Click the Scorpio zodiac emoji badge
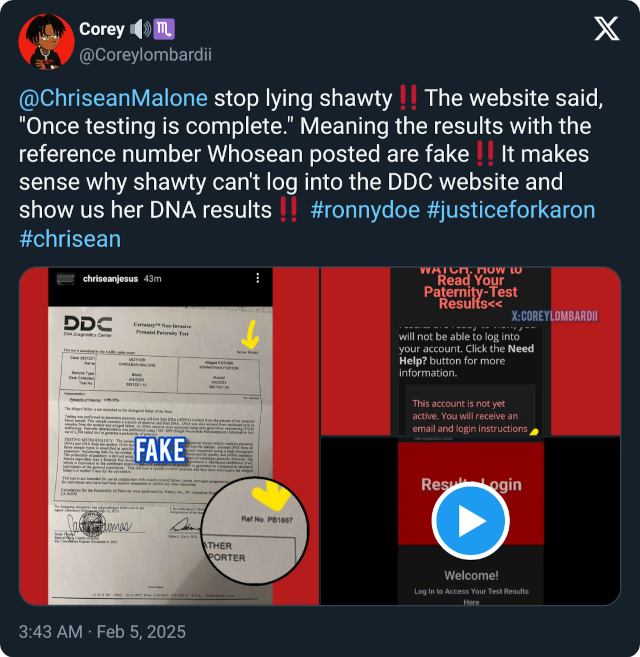 coord(164,29)
